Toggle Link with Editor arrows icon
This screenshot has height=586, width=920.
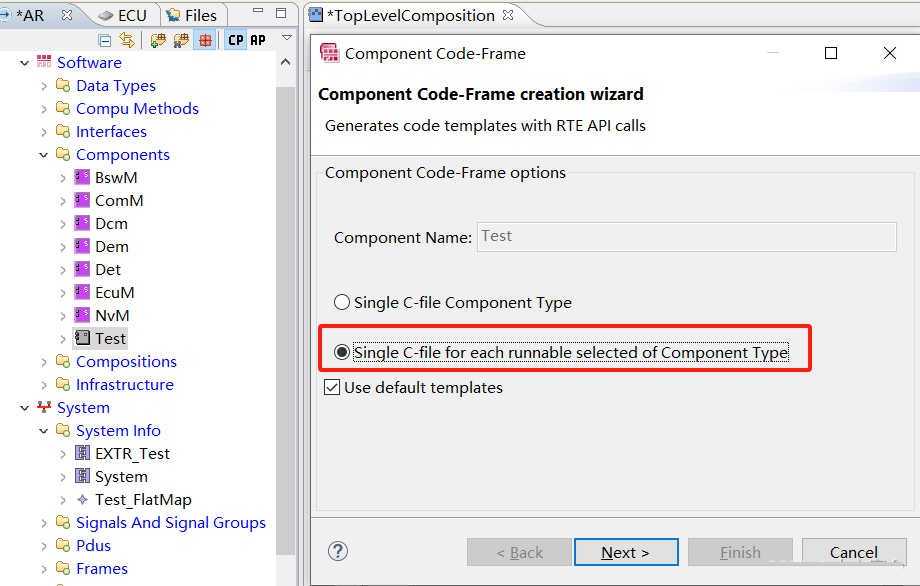point(126,40)
